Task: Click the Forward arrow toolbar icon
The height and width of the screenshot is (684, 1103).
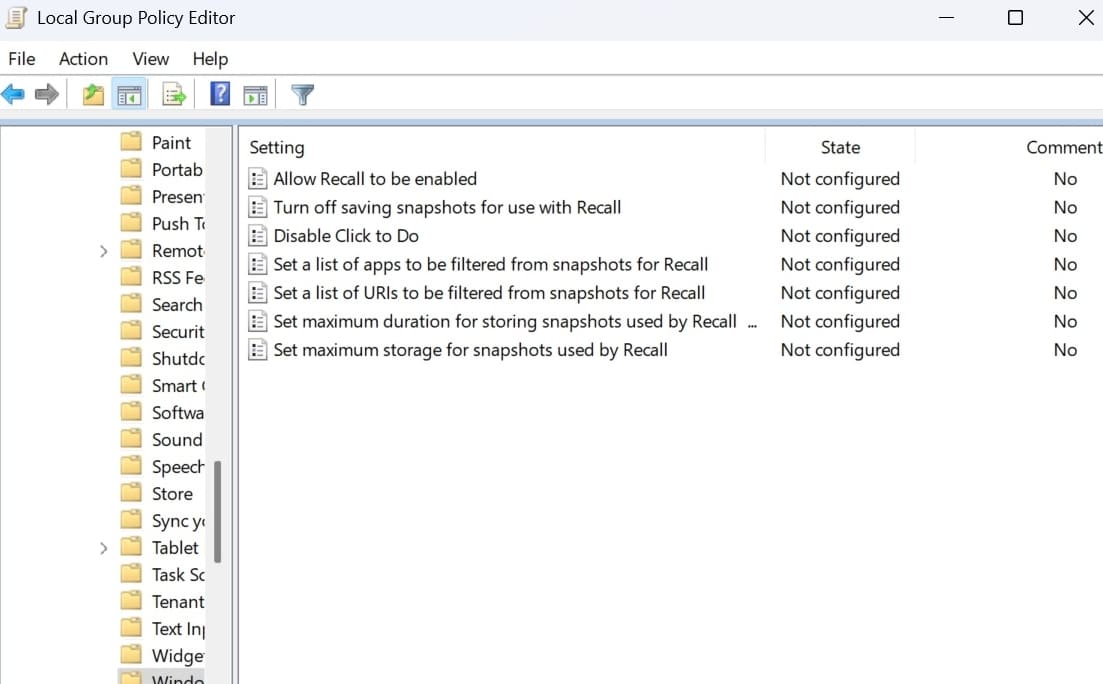Action: click(x=46, y=95)
